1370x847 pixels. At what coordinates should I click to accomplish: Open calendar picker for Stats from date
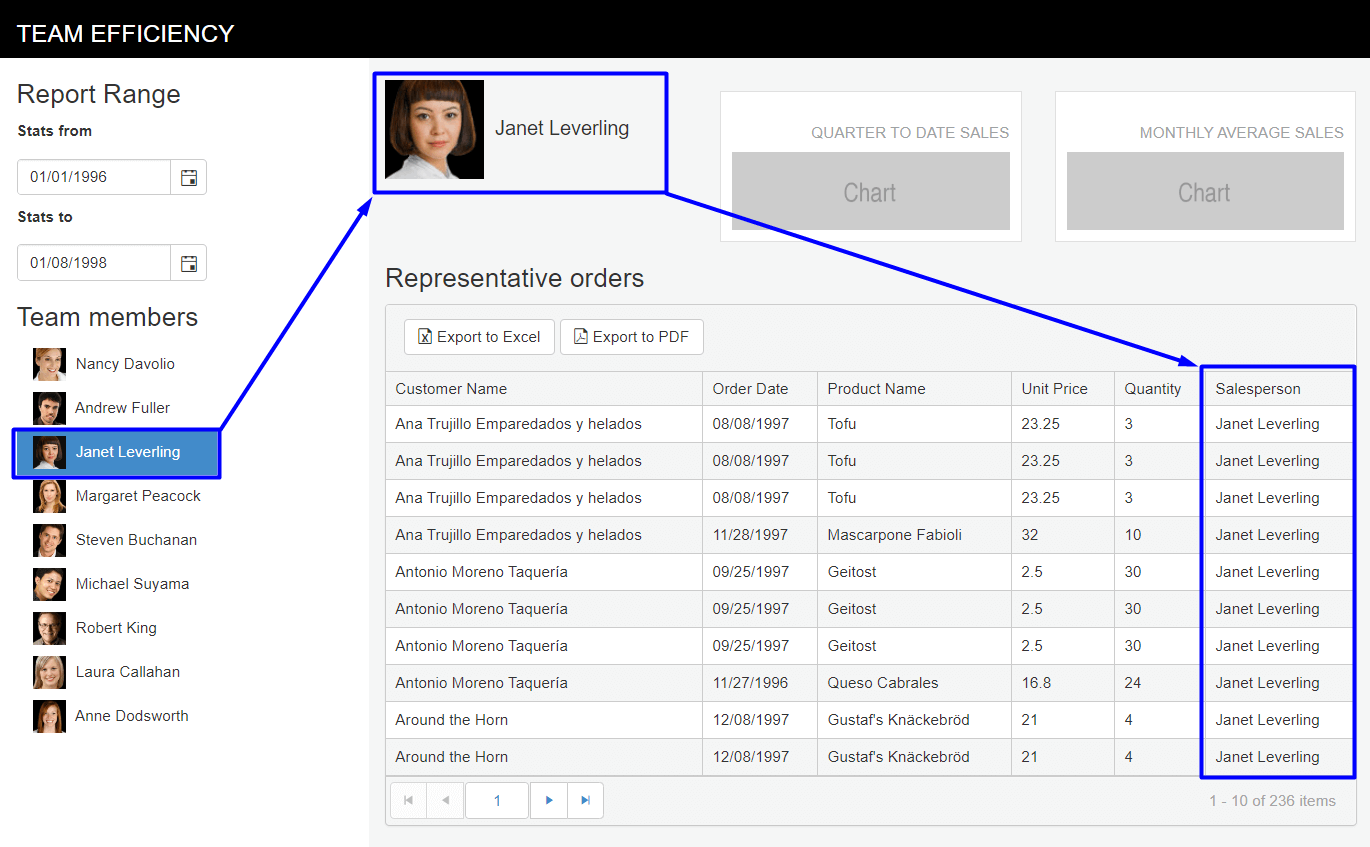coord(188,177)
